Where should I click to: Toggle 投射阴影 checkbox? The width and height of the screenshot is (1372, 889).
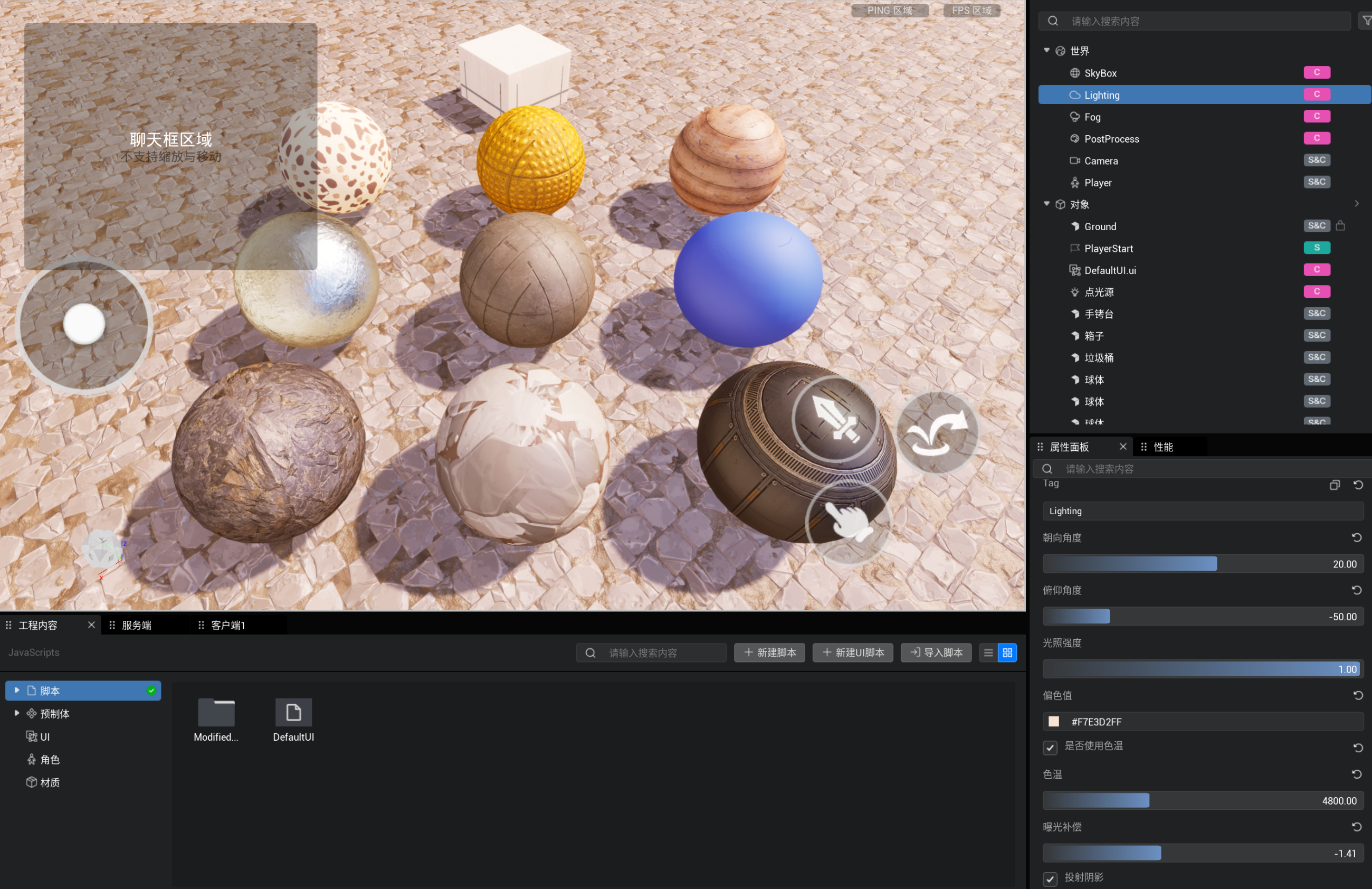pos(1050,878)
